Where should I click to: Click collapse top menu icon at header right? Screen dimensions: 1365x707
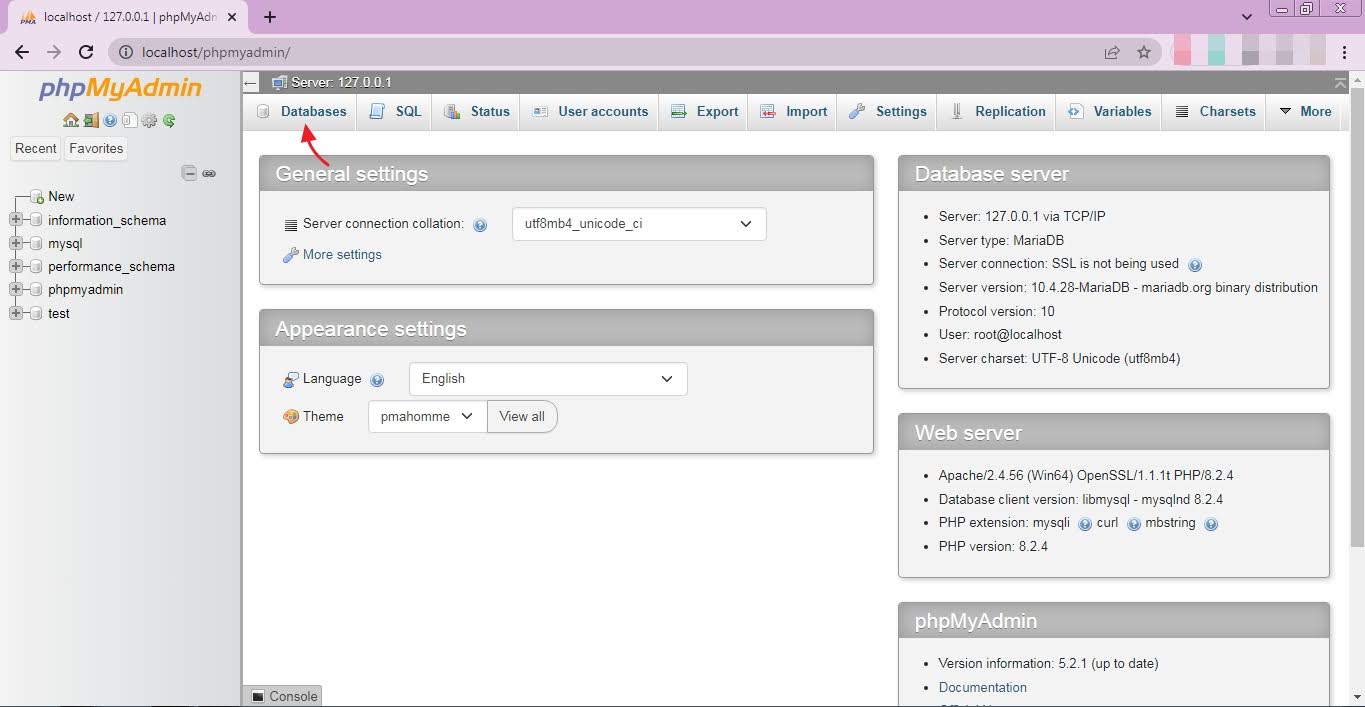tap(1340, 82)
